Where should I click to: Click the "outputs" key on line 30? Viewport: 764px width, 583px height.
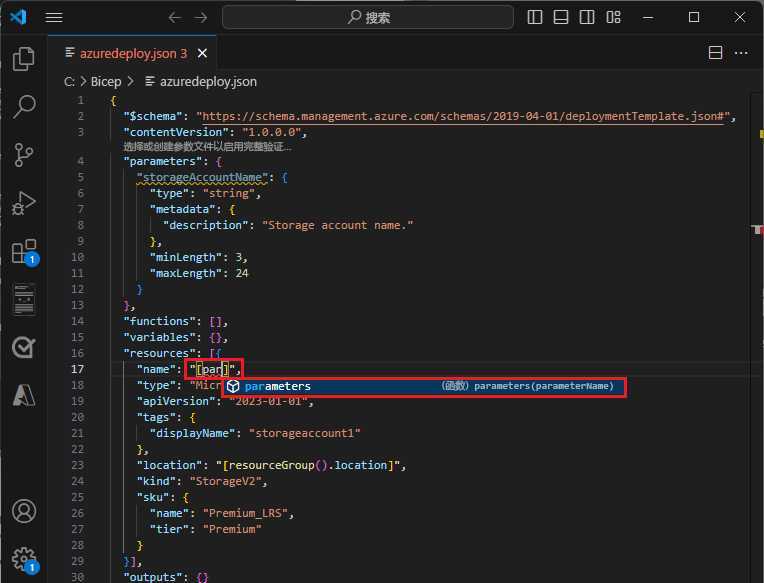point(153,577)
